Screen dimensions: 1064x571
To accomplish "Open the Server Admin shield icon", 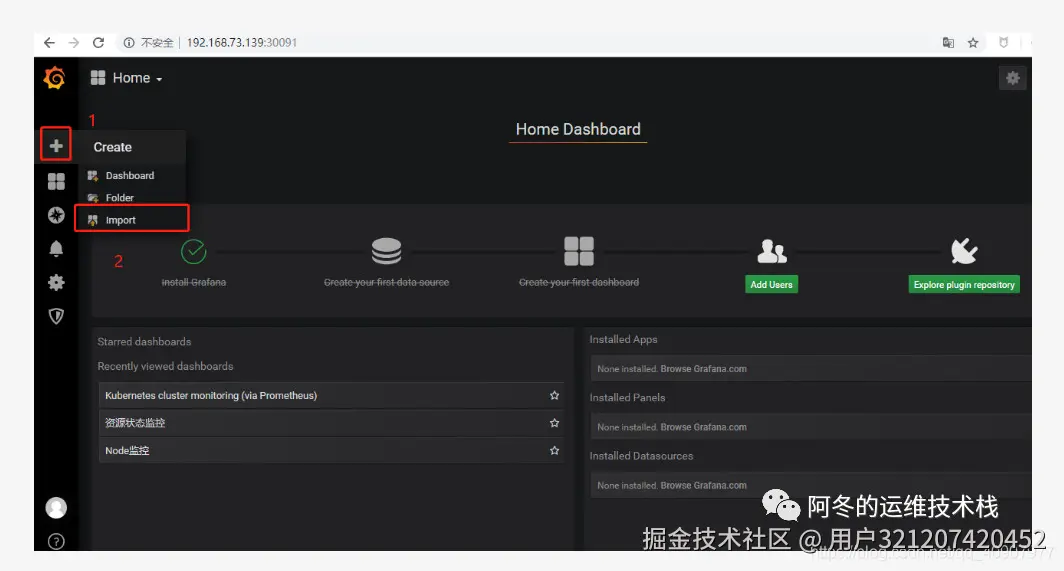I will [56, 316].
